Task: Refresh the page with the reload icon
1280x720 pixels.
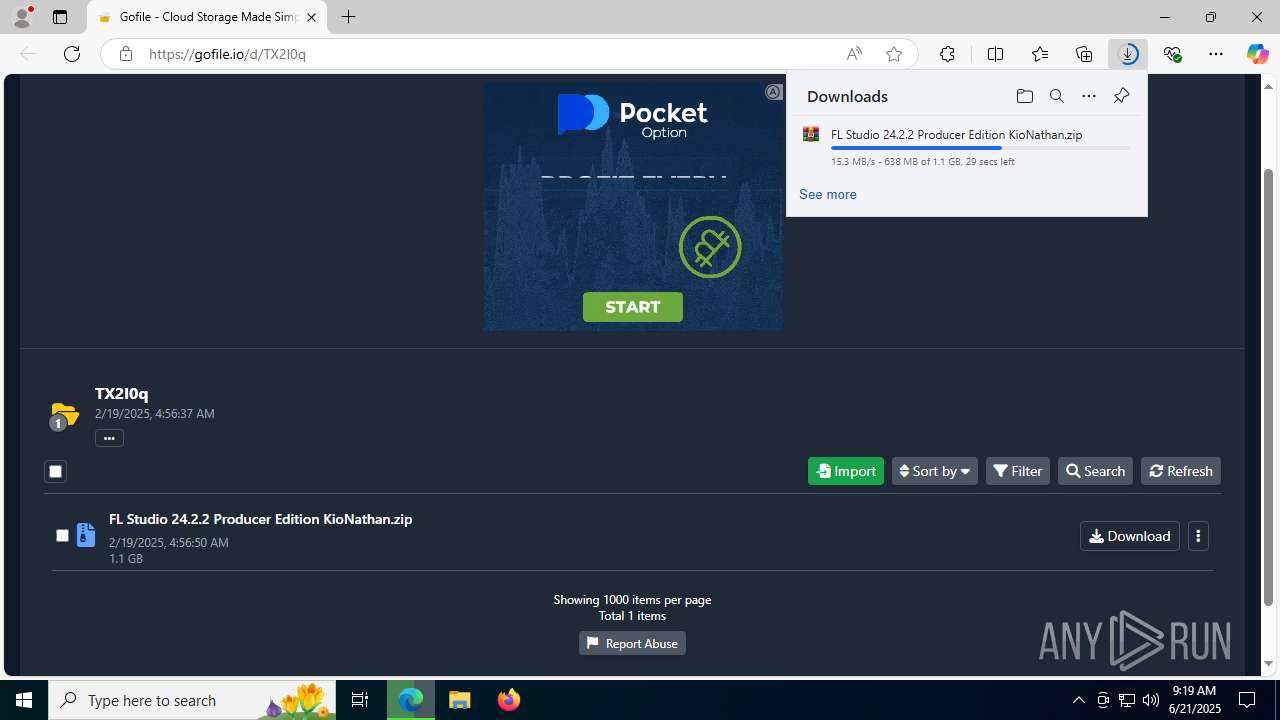Action: point(72,54)
